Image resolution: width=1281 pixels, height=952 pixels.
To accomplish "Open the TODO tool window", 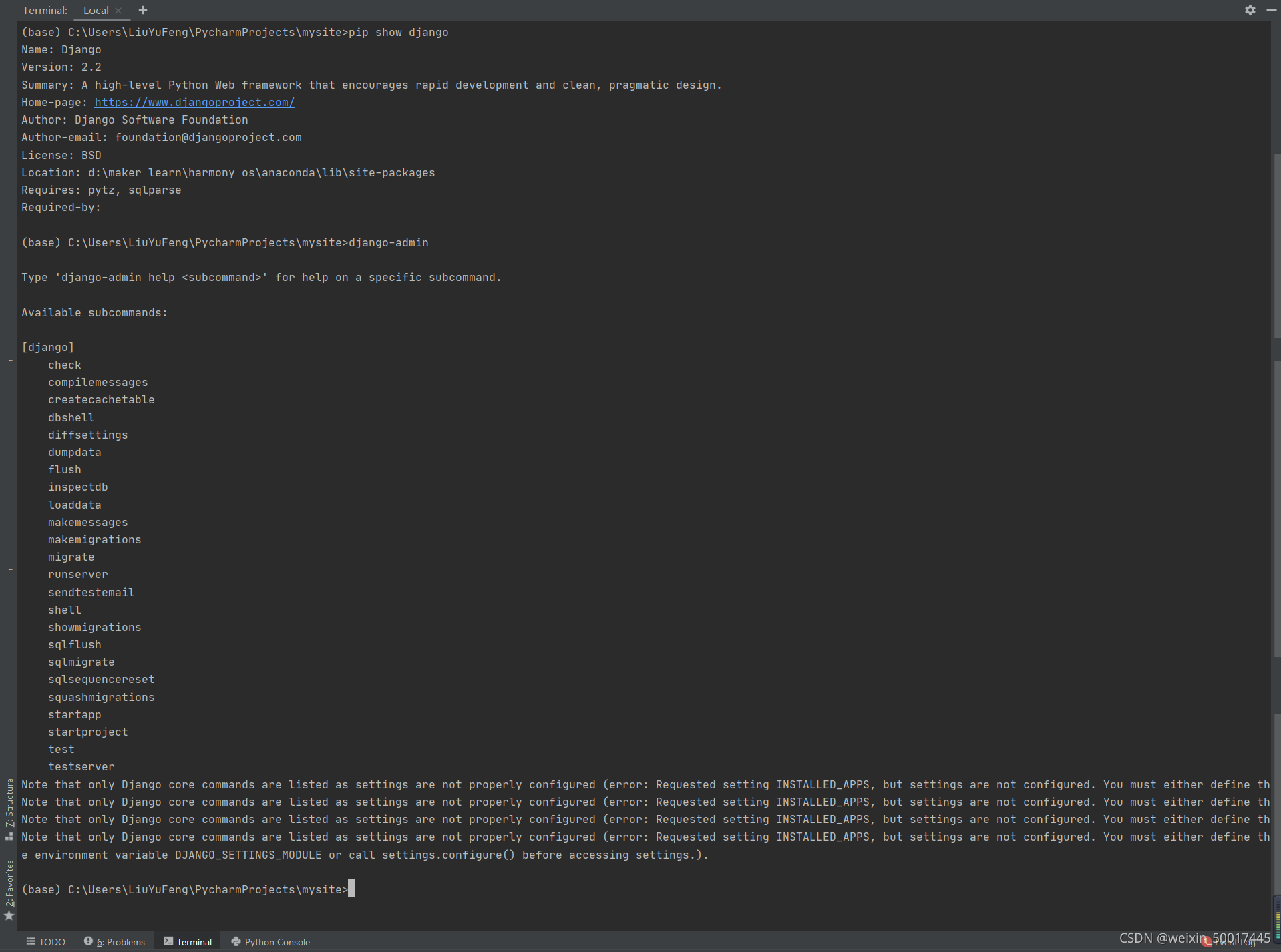I will pyautogui.click(x=46, y=942).
